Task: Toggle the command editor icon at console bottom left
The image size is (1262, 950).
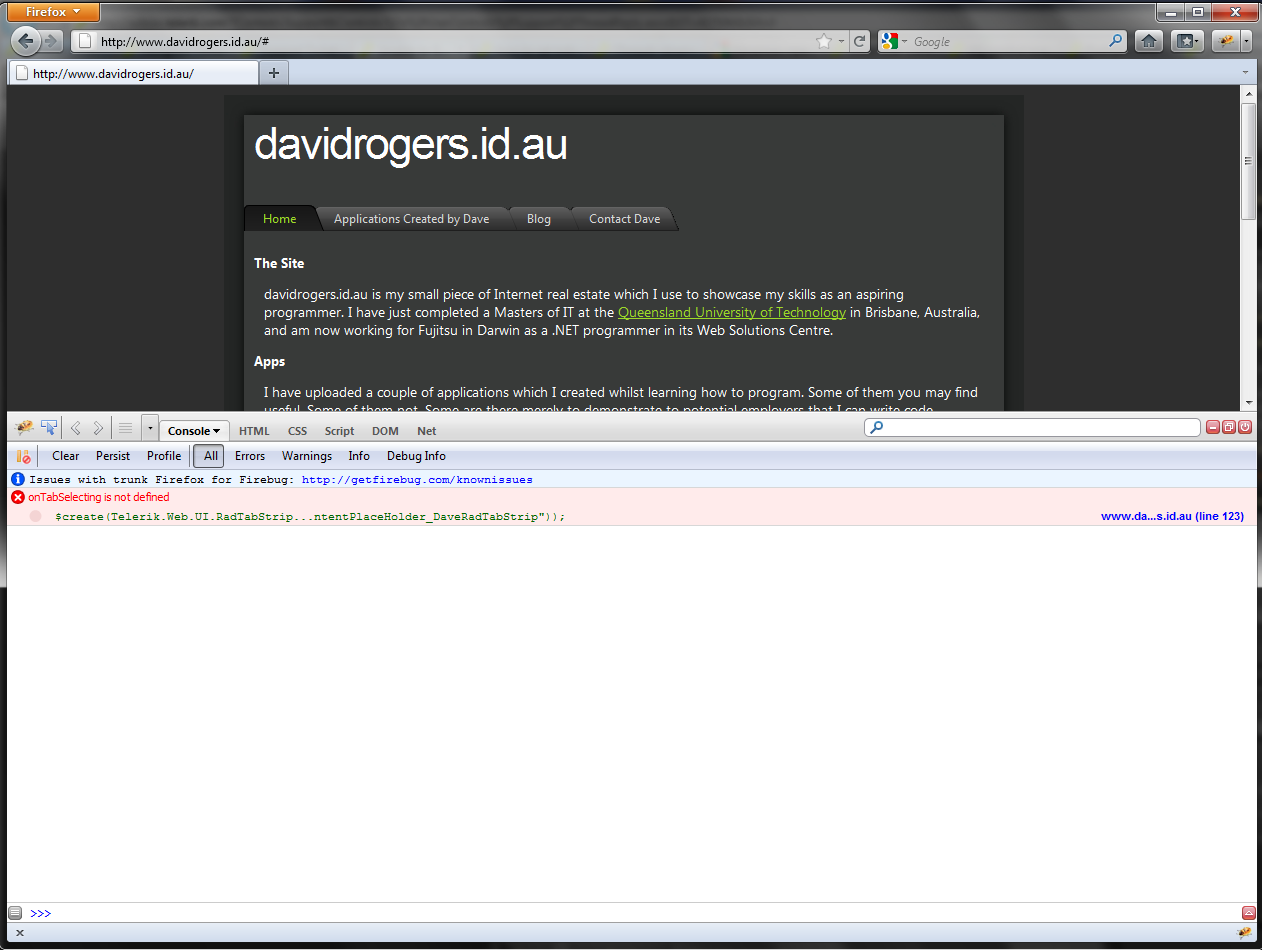Action: pos(15,913)
